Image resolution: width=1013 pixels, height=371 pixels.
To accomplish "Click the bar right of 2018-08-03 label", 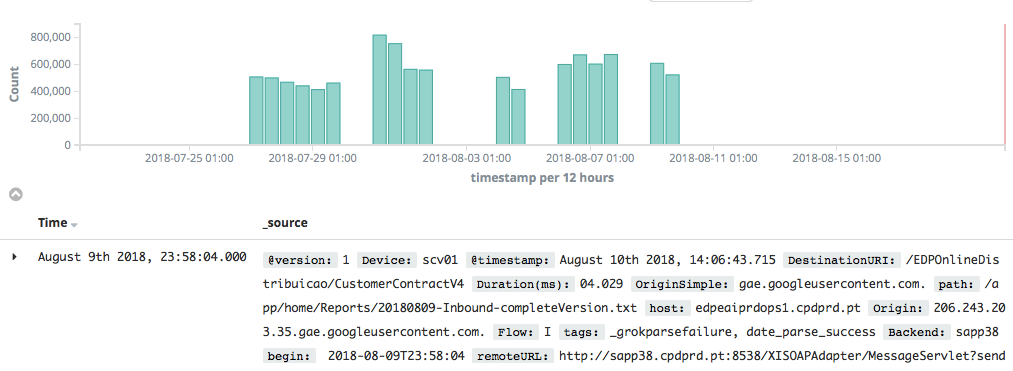I will [x=503, y=111].
